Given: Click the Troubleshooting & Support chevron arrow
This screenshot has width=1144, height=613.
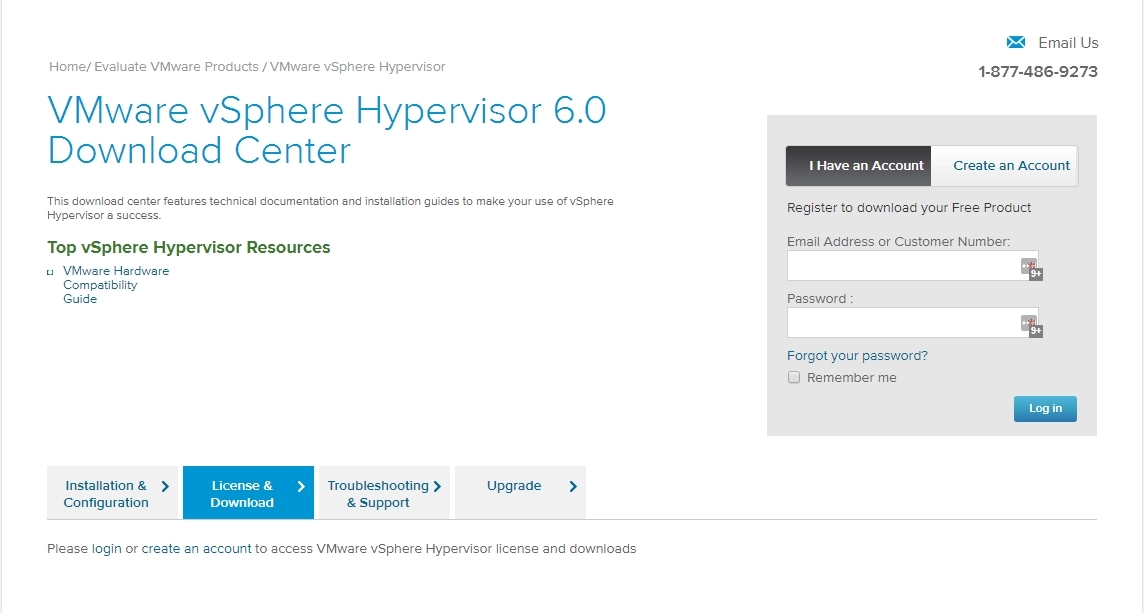Looking at the screenshot, I should (437, 487).
